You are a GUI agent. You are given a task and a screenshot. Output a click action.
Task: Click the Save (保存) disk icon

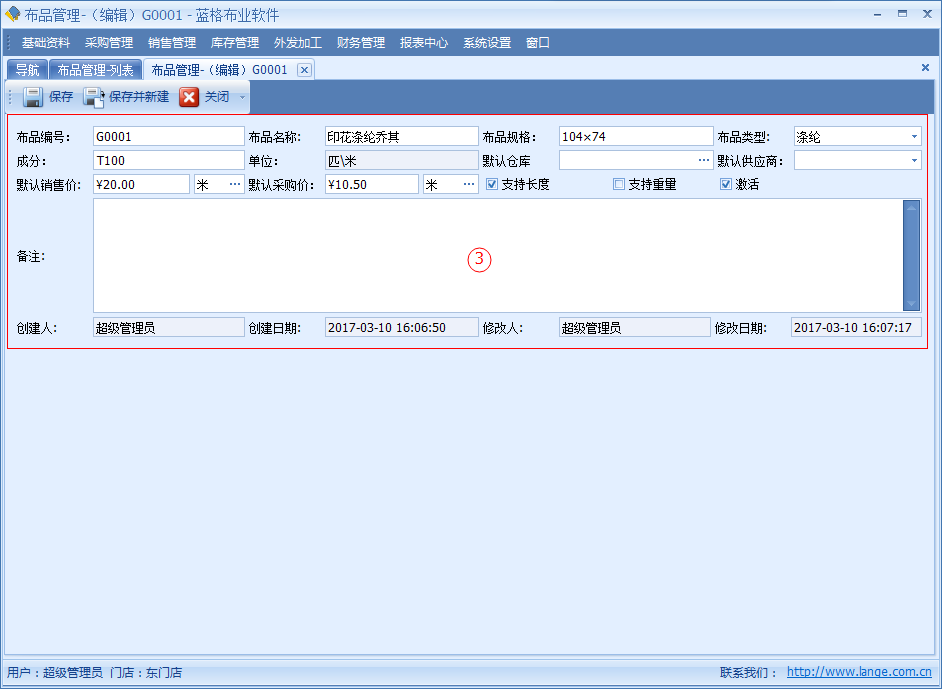point(33,97)
